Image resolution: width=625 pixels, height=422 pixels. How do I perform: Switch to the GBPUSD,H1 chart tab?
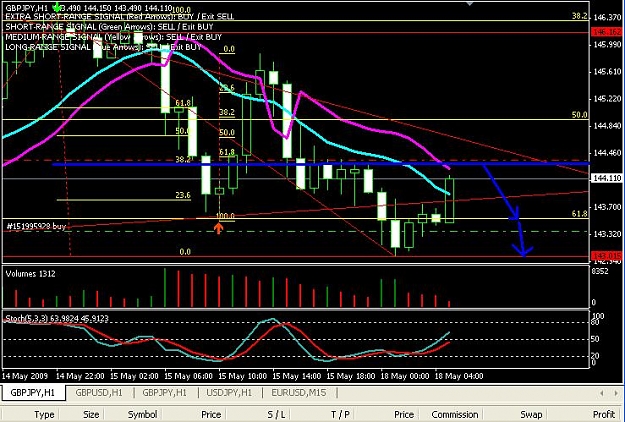99,393
